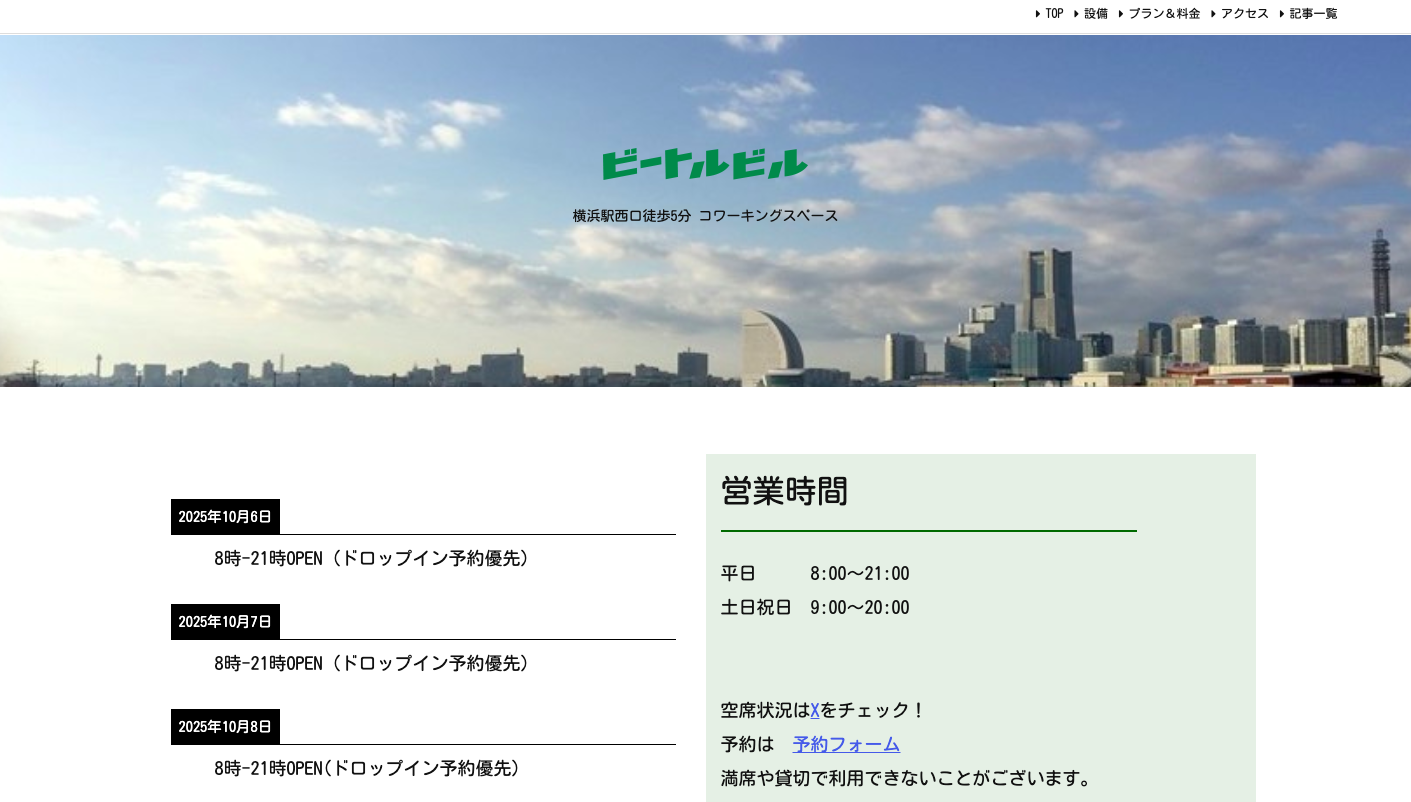
Task: Open the 予約フォーム reservation link
Action: click(x=846, y=744)
